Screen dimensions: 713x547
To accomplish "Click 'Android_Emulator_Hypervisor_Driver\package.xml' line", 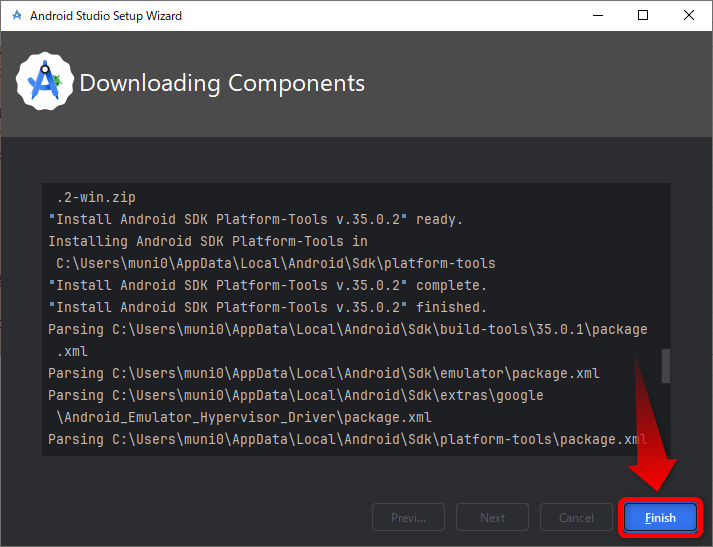I will point(244,417).
